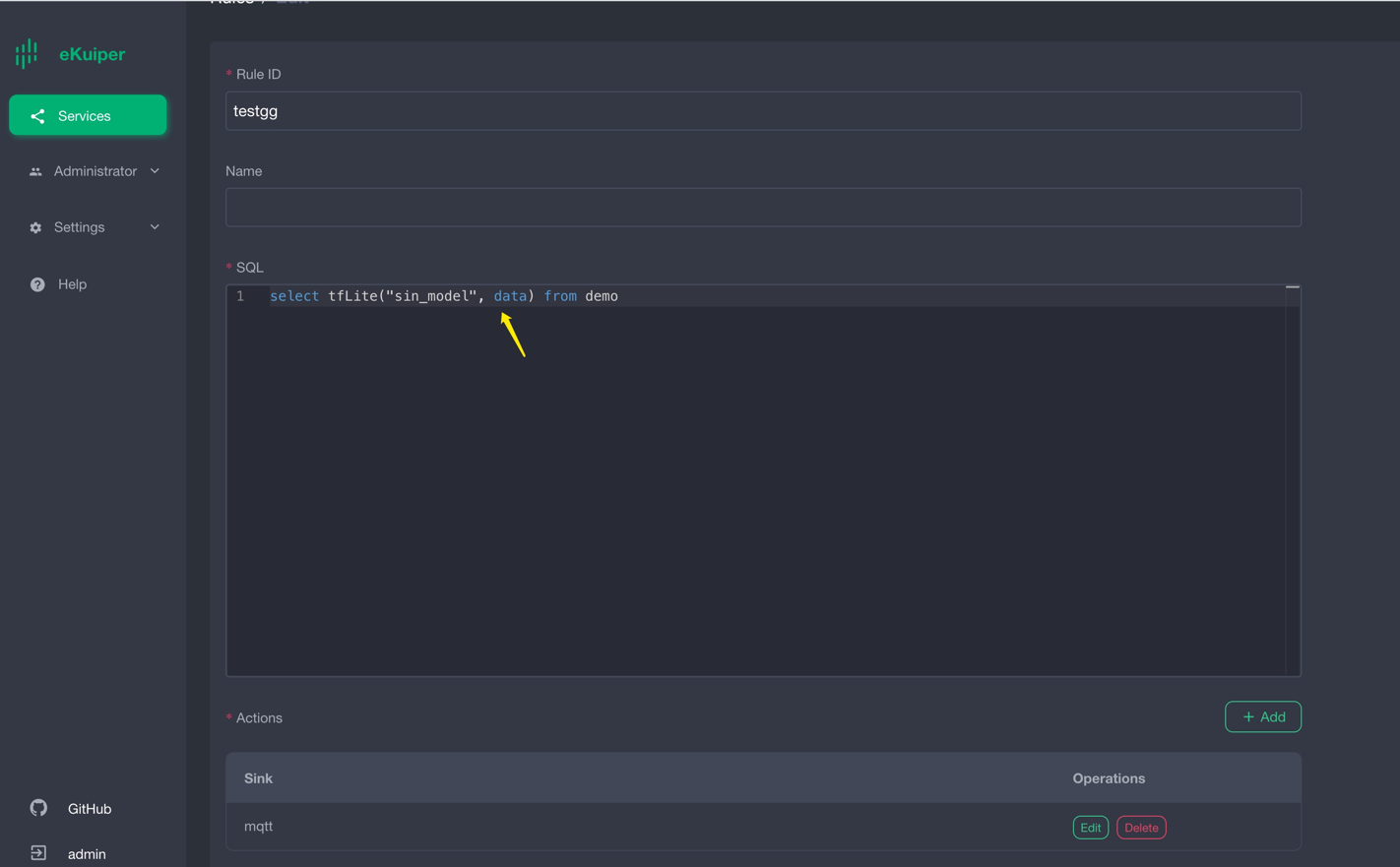The image size is (1400, 867).
Task: Click the SQL field label
Action: pos(249,268)
